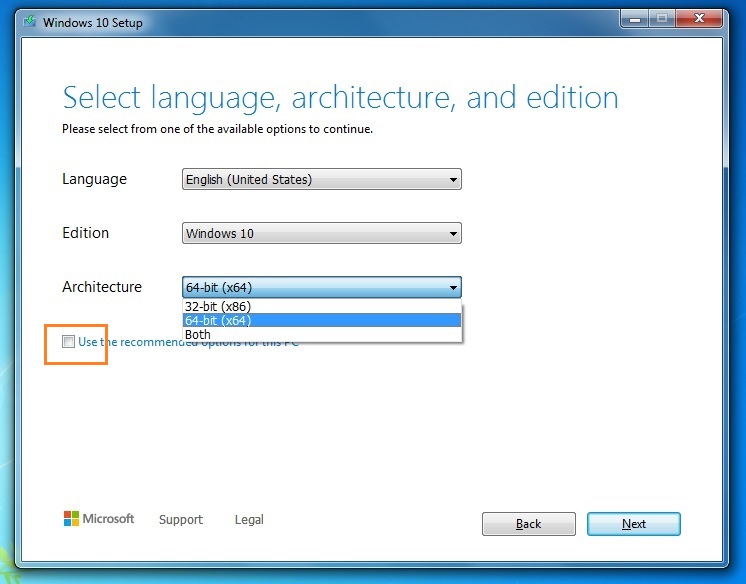Click the Language label
Screen dimensions: 746x584
[x=94, y=179]
